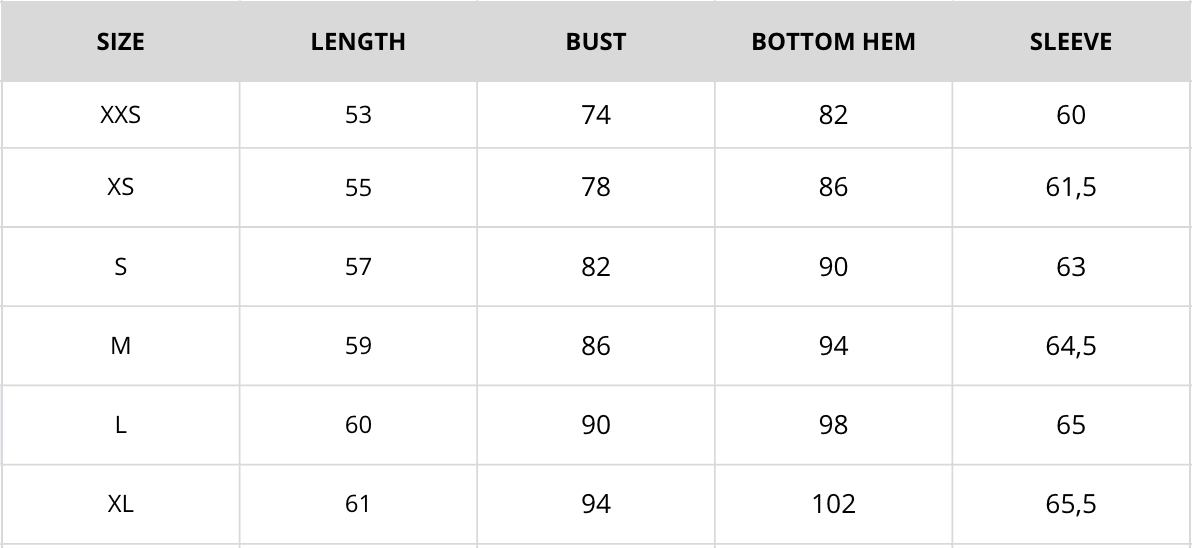Click the SIZE column header
This screenshot has width=1192, height=548.
click(x=120, y=42)
